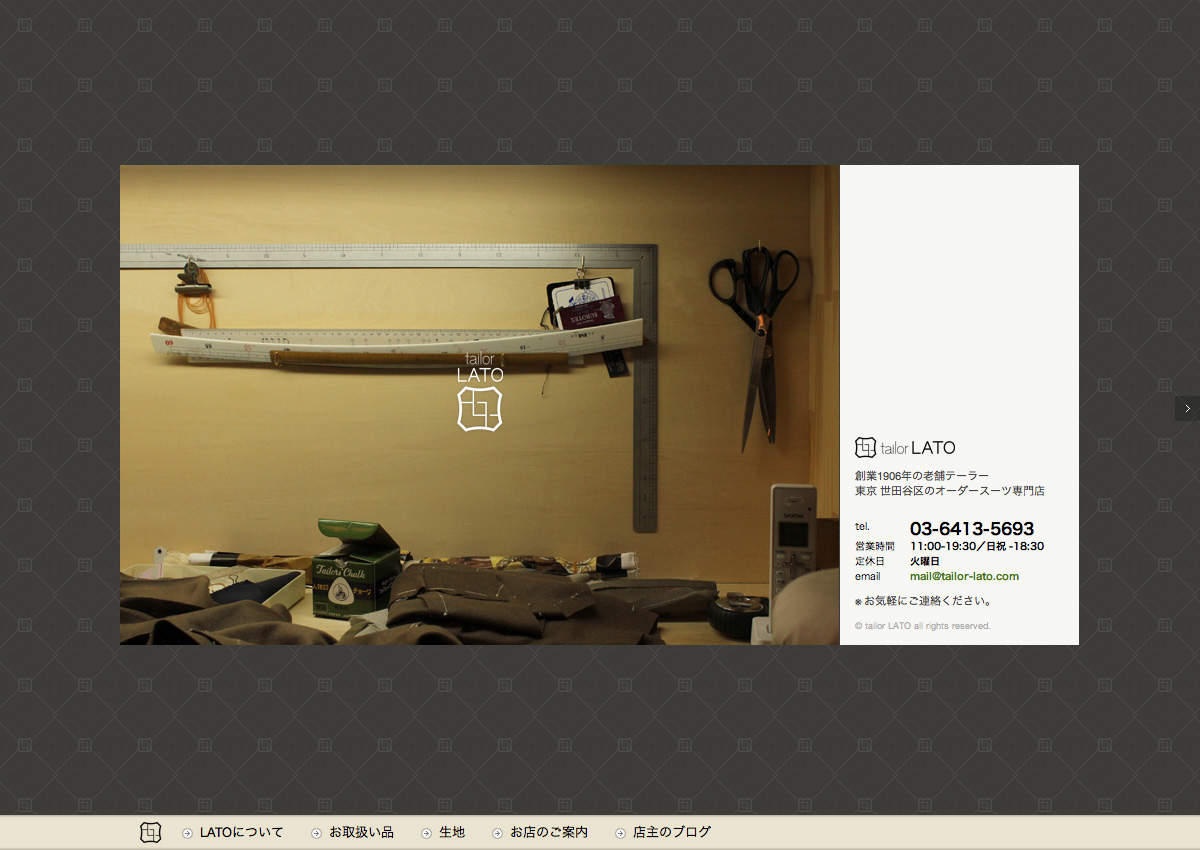
Task: Click the phone number 03-6413-5693
Action: 971,528
